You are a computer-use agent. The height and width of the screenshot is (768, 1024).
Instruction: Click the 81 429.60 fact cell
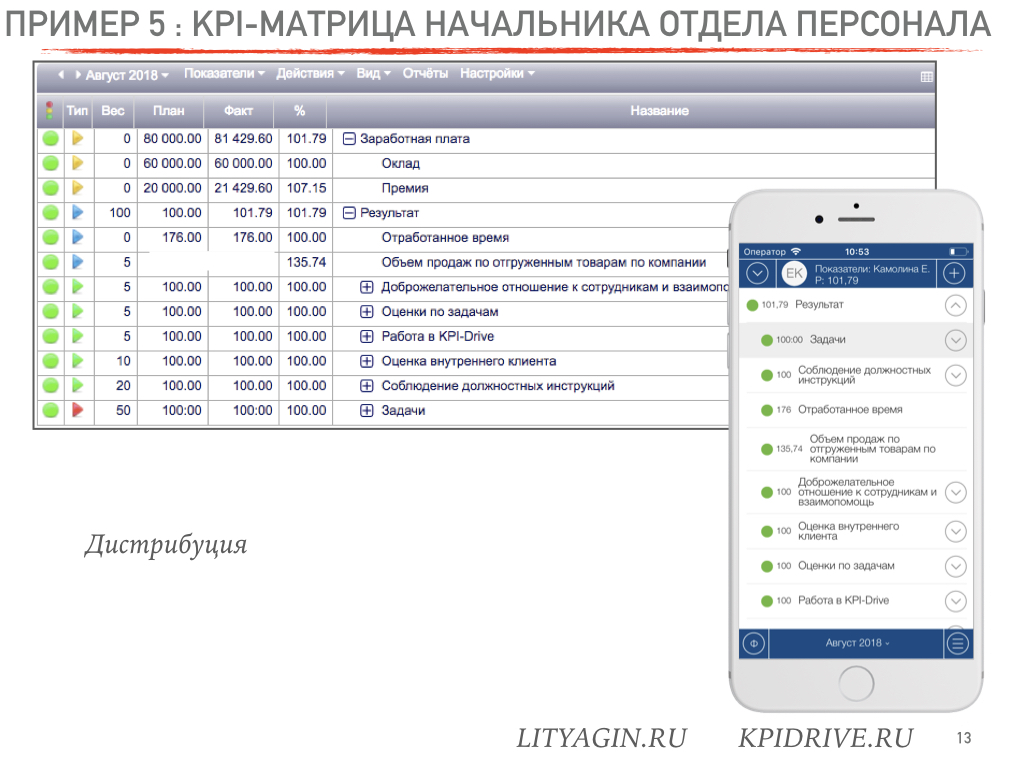[243, 138]
